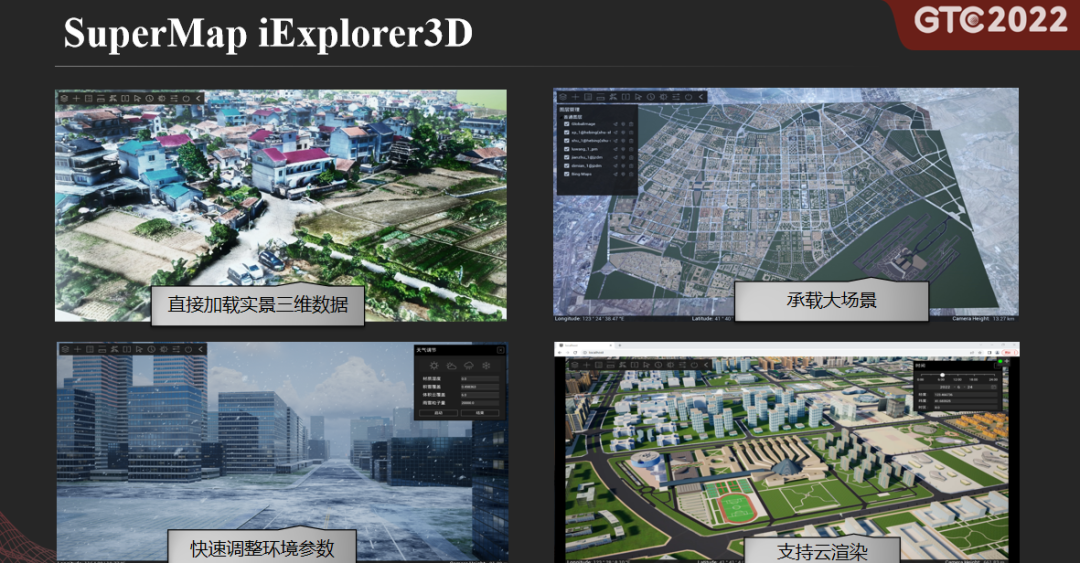Uncheck the dimian_1 layer checkbox
Viewport: 1080px width, 563px height.
(567, 166)
